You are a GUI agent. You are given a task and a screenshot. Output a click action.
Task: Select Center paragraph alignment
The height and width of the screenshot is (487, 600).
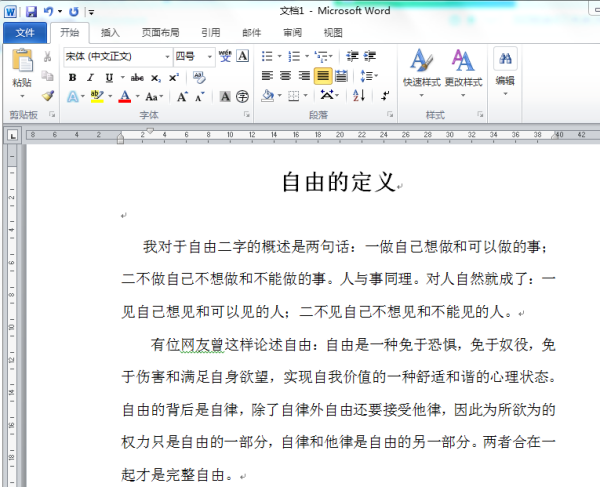tap(285, 76)
